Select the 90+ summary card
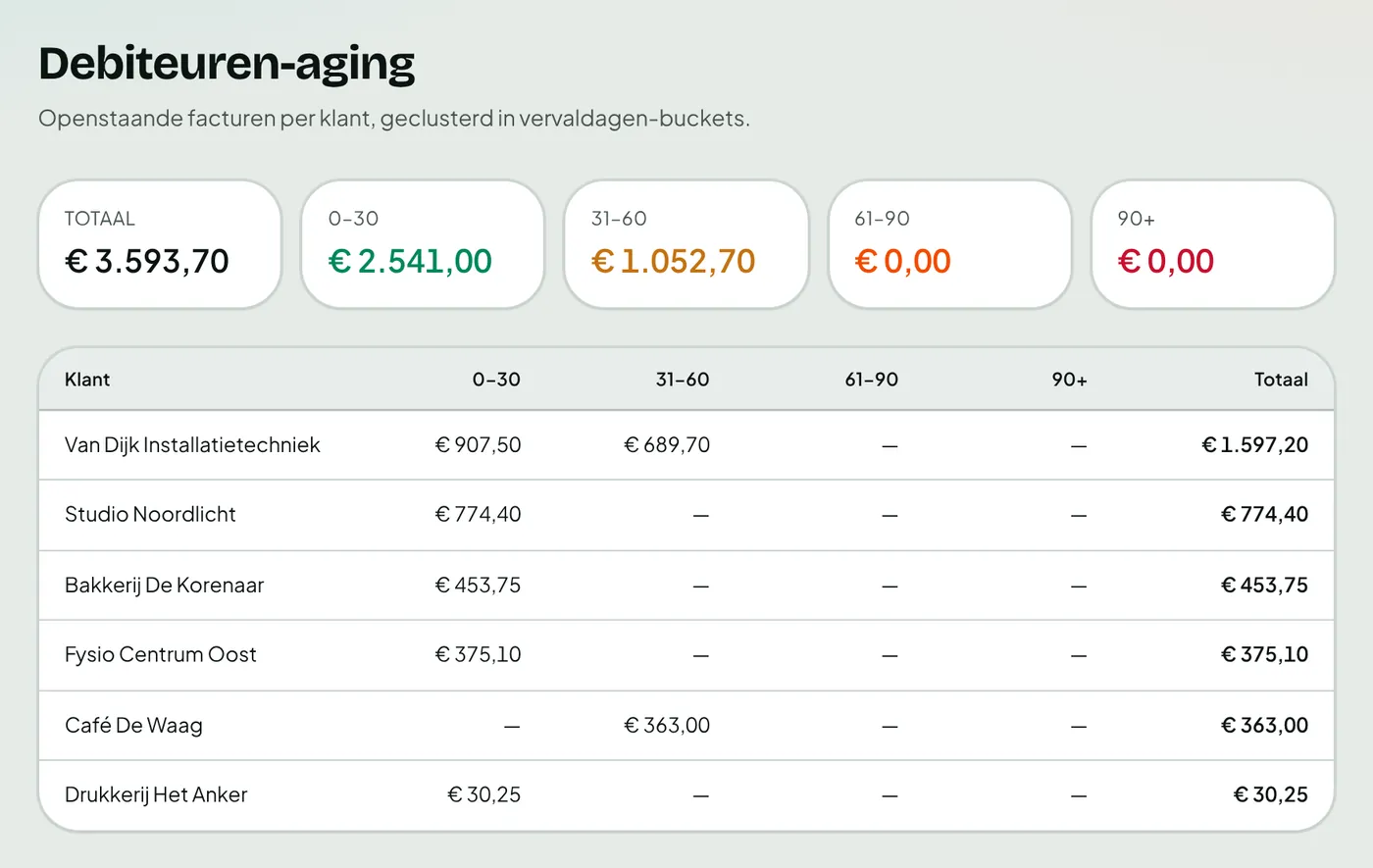This screenshot has width=1373, height=868. 1213,244
